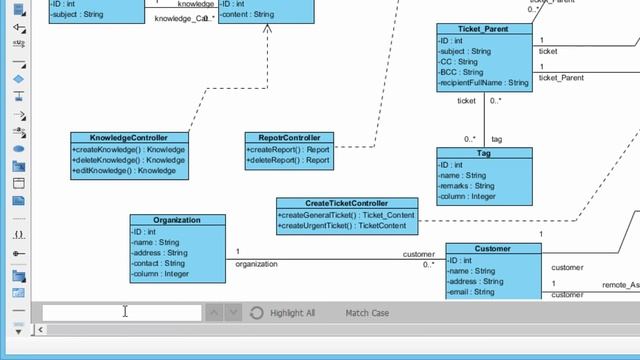The image size is (640, 360).
Task: Toggle Match Case in the find bar
Action: coord(367,313)
